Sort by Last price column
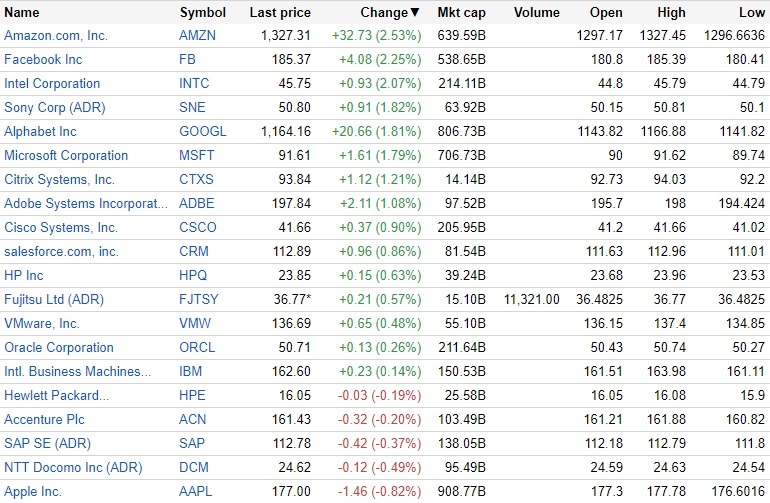This screenshot has width=770, height=503. [x=280, y=13]
